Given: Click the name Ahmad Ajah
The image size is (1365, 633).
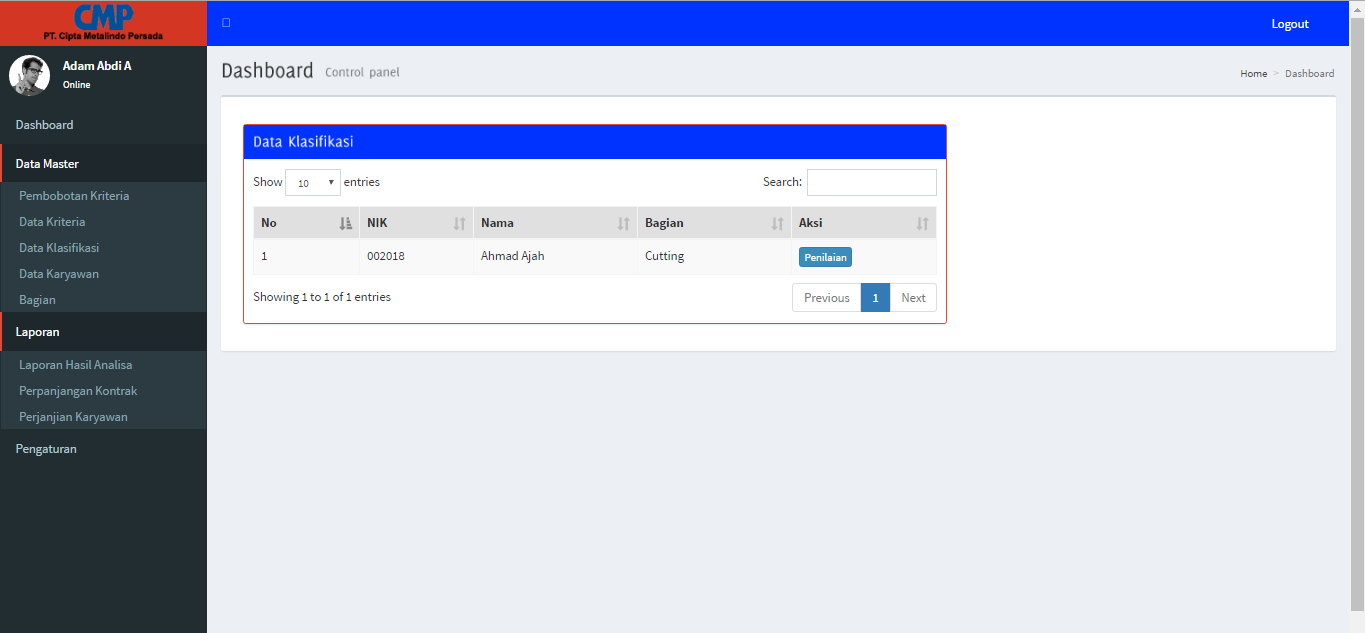Looking at the screenshot, I should 513,256.
